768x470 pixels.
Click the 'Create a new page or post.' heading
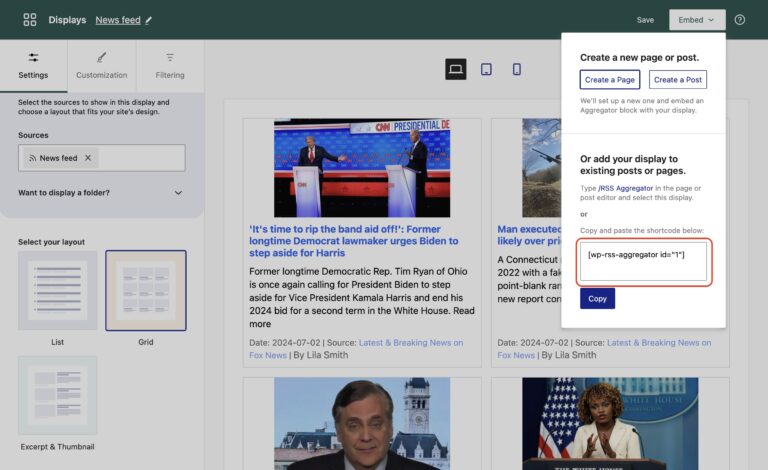639,57
